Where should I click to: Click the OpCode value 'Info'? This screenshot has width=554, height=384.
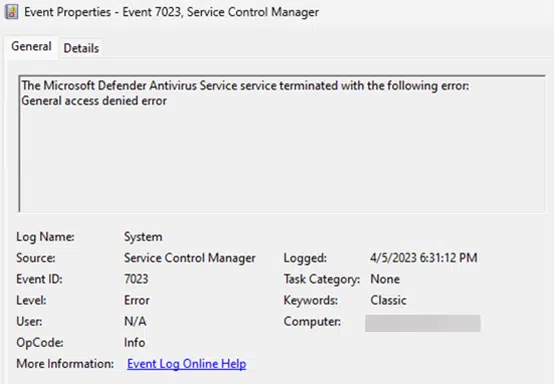click(x=134, y=343)
